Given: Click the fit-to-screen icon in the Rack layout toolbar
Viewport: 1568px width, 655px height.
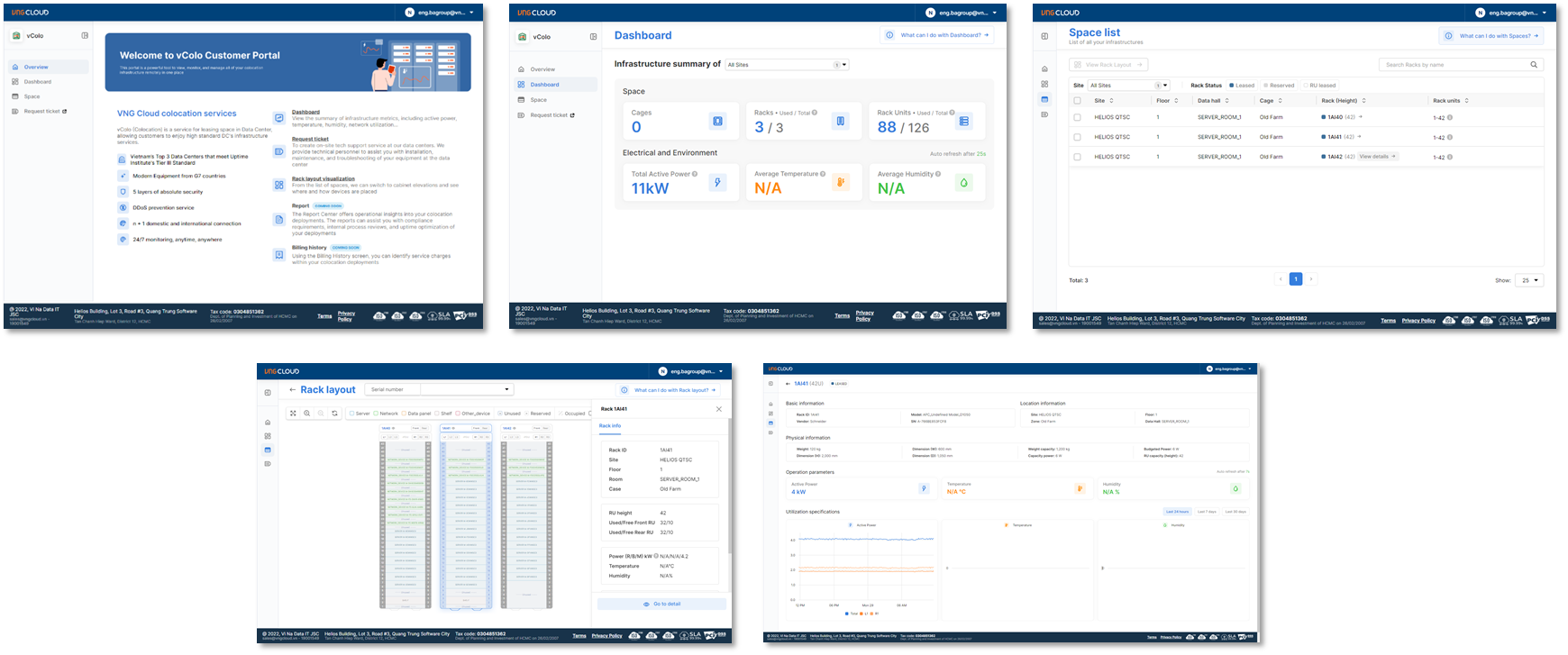Looking at the screenshot, I should tap(293, 414).
